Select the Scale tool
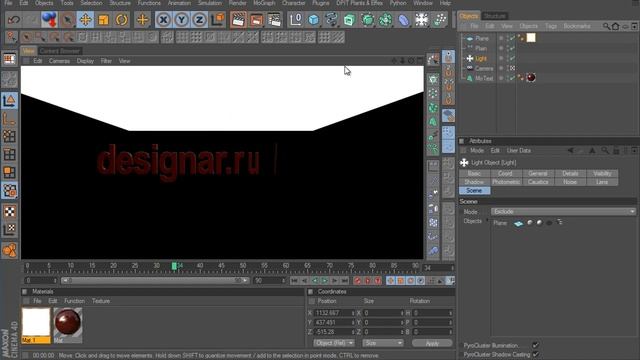This screenshot has height=360, width=640. click(104, 20)
